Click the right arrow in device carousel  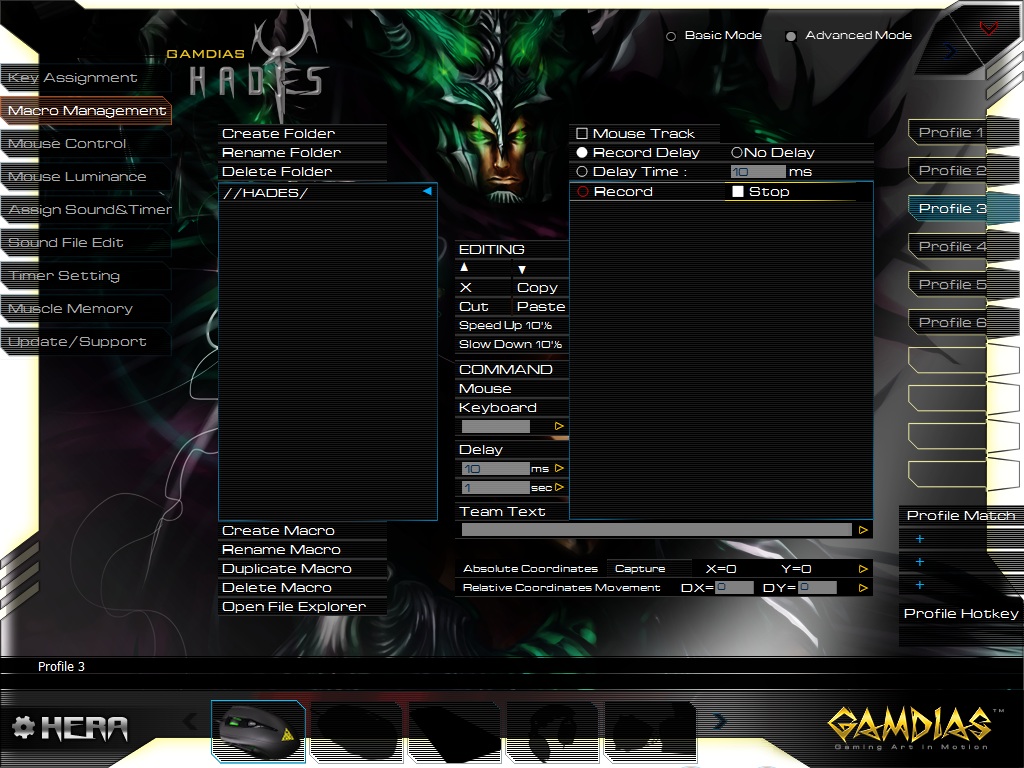tap(720, 721)
